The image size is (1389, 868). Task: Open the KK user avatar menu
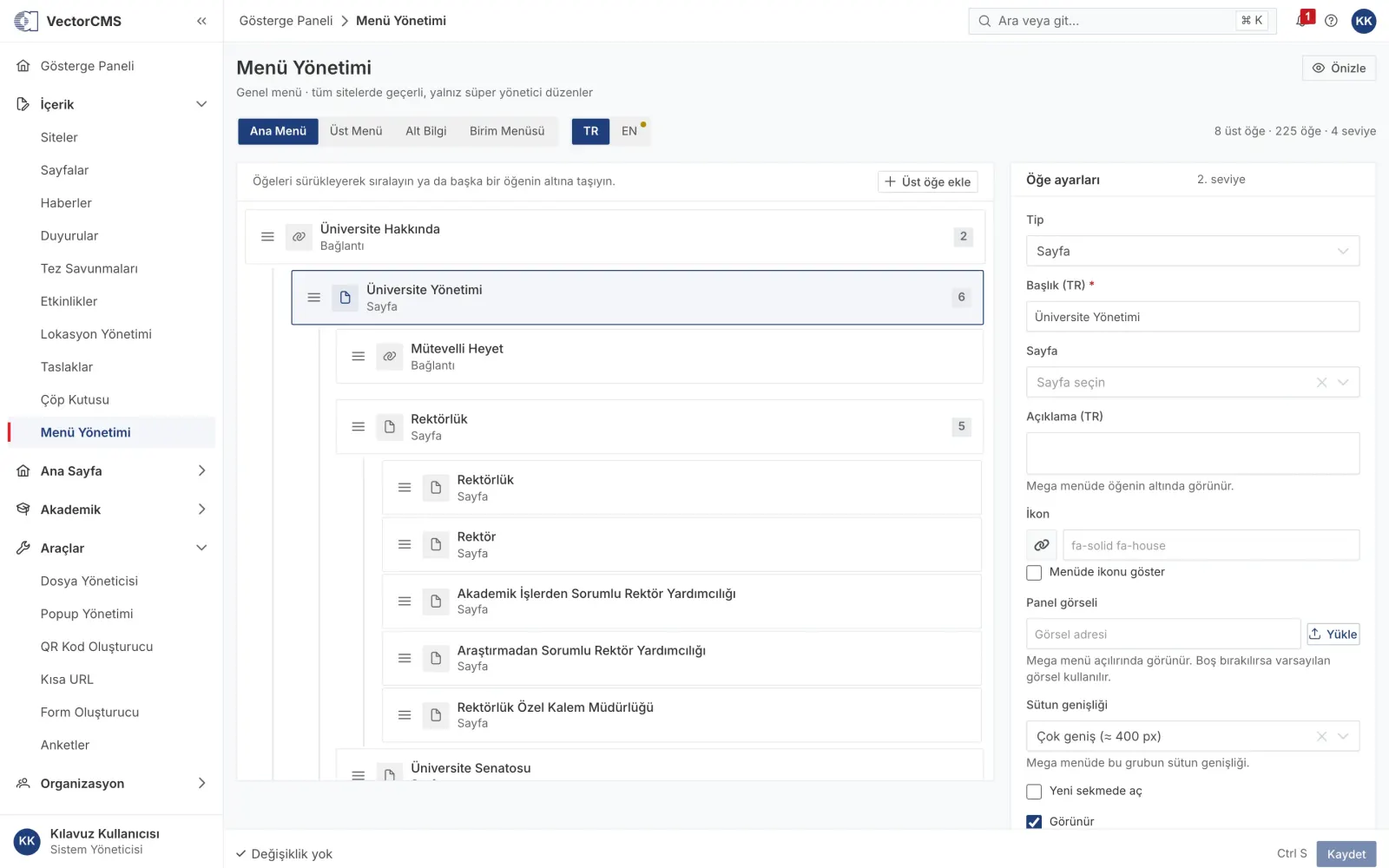[x=1364, y=21]
